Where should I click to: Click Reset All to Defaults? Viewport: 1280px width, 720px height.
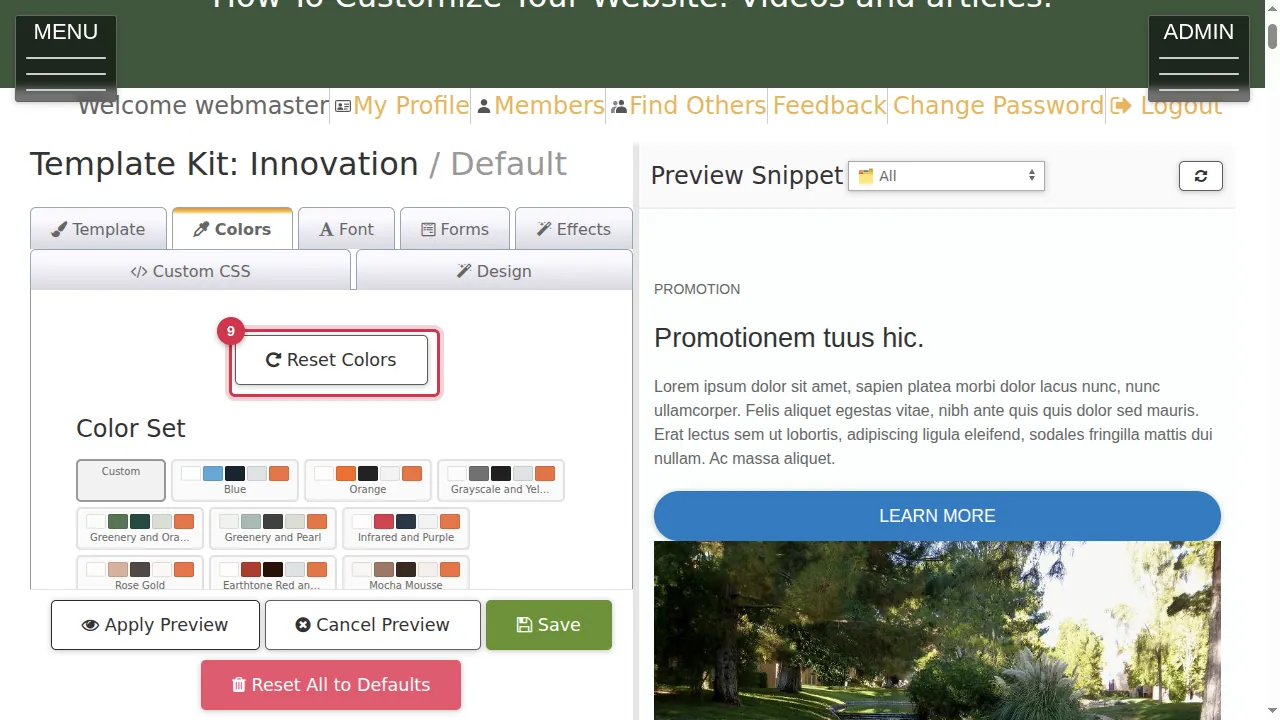point(331,685)
